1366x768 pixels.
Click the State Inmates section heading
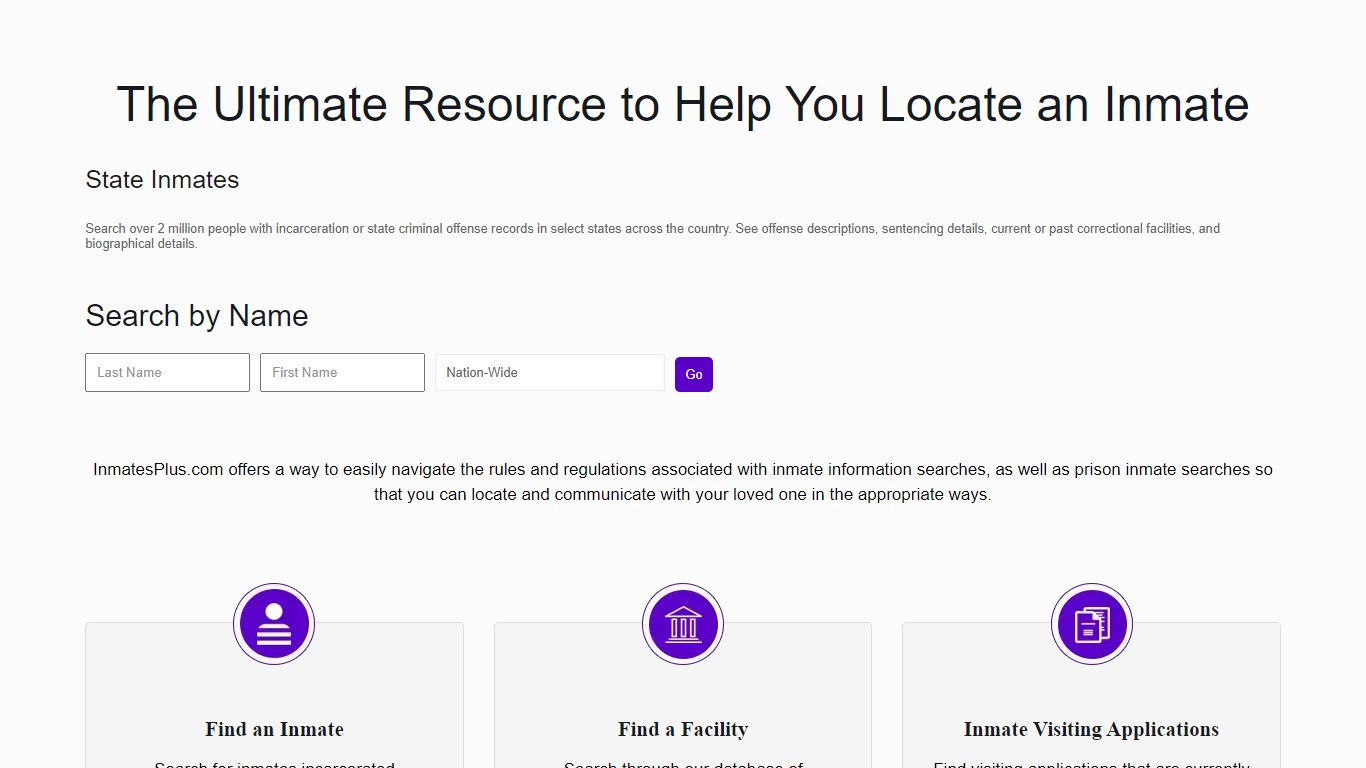point(162,180)
